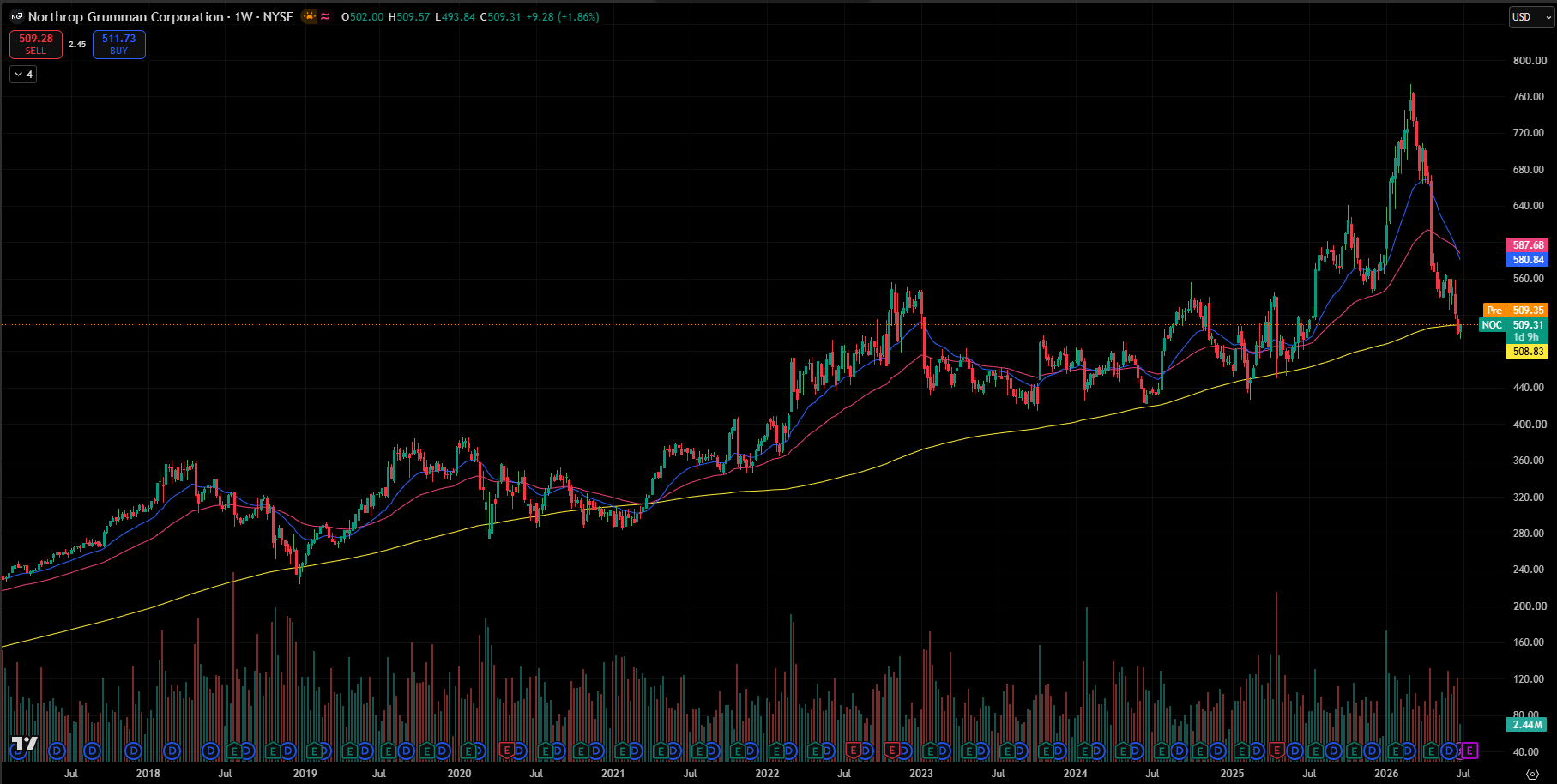The height and width of the screenshot is (784, 1557).
Task: Click the NOC 509.31 last price label
Action: [x=1513, y=325]
